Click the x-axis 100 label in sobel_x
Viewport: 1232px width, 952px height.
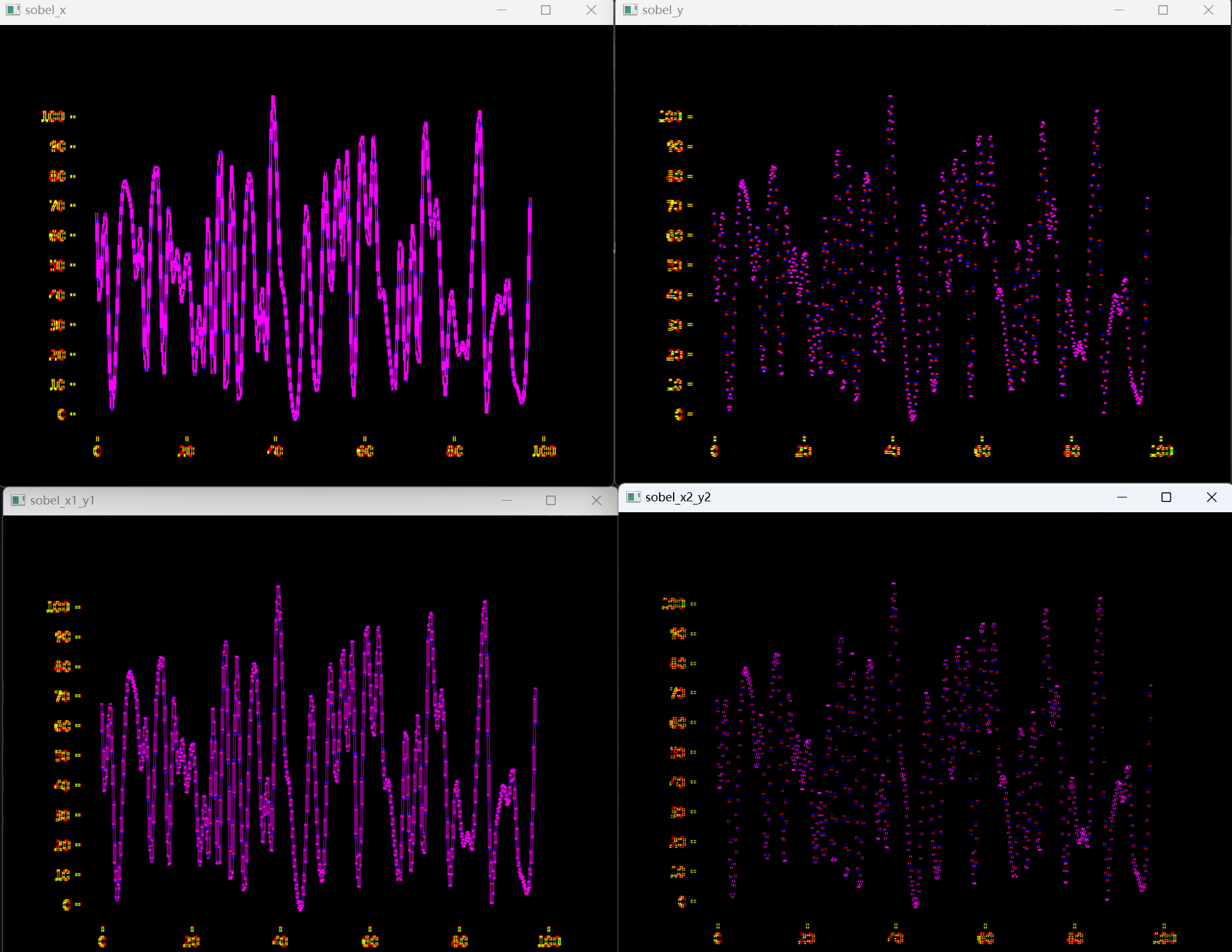coord(544,451)
